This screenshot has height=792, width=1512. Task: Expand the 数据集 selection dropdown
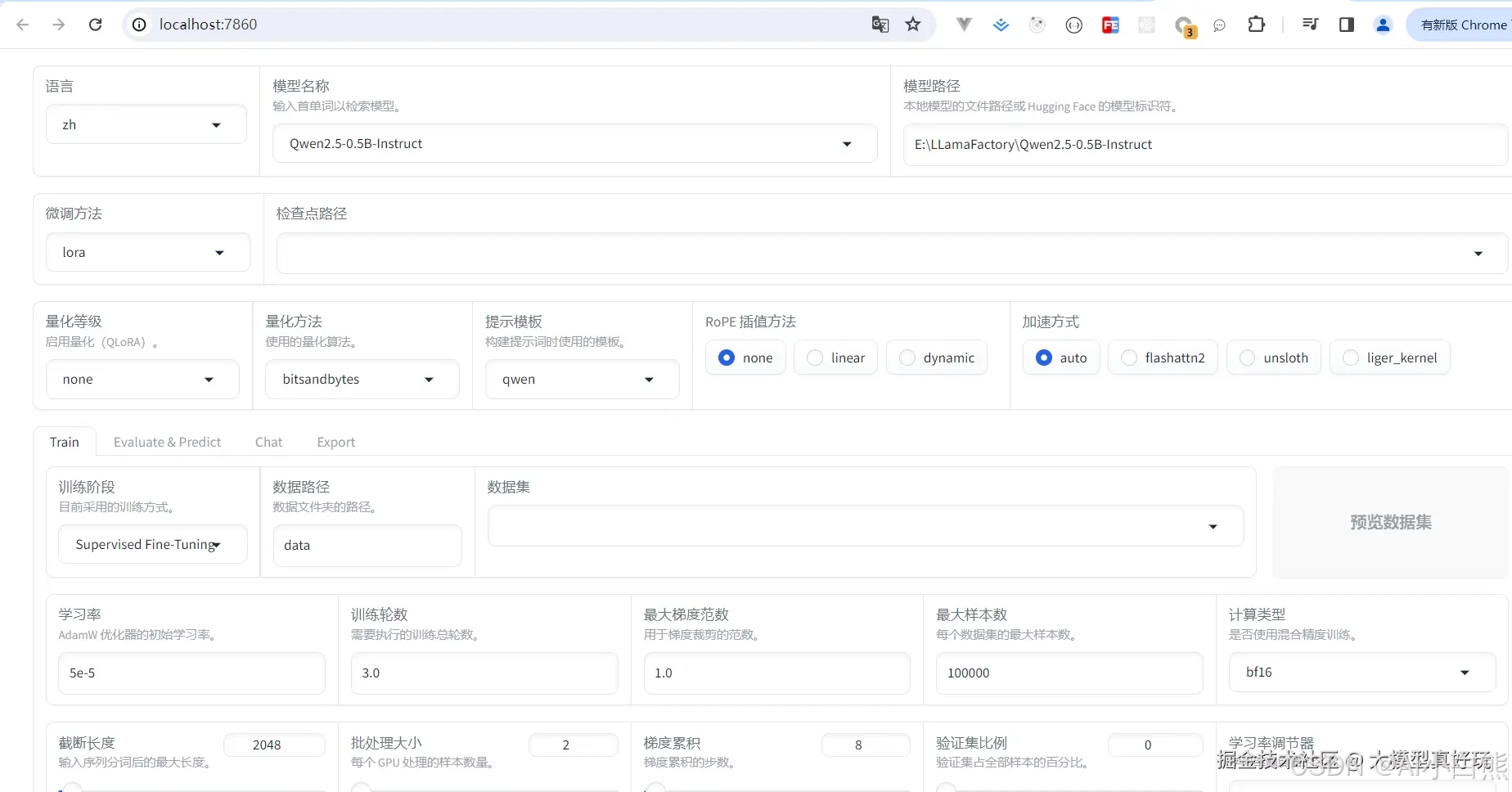click(x=866, y=525)
